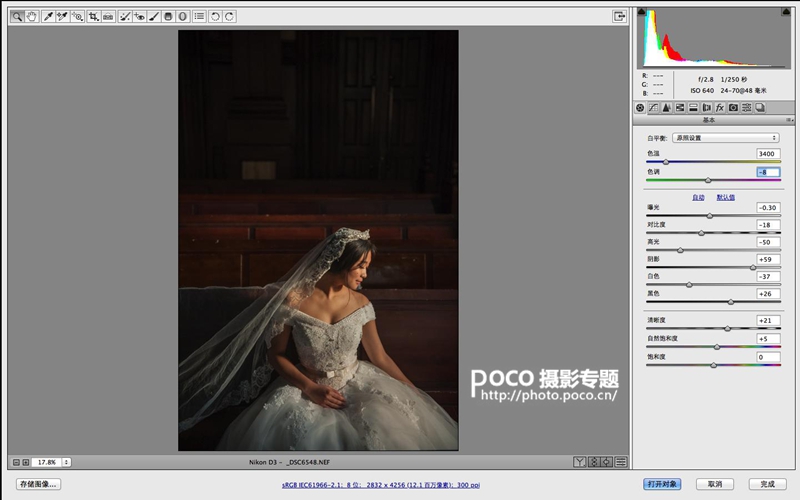800x500 pixels.
Task: Switch to the HSL/Grayscale tab
Action: [x=680, y=108]
